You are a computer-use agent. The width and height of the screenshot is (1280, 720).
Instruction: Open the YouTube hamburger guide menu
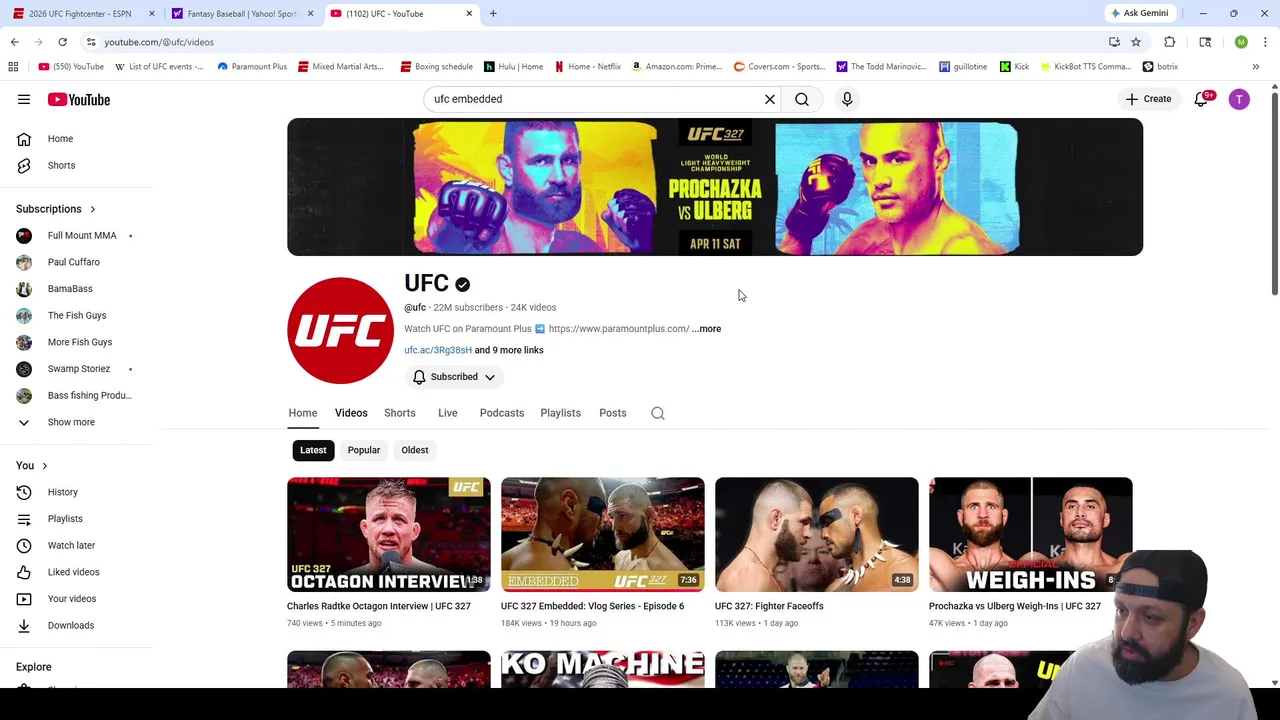pos(24,99)
